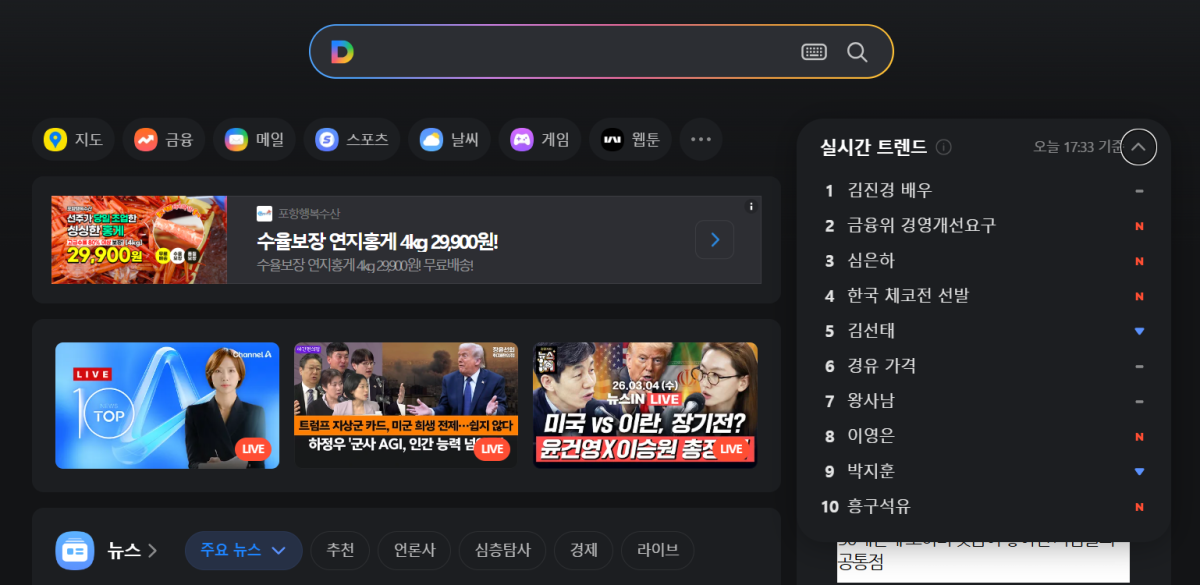Expand the 주요 뉴스 dropdown
1200x585 pixels.
(x=244, y=550)
